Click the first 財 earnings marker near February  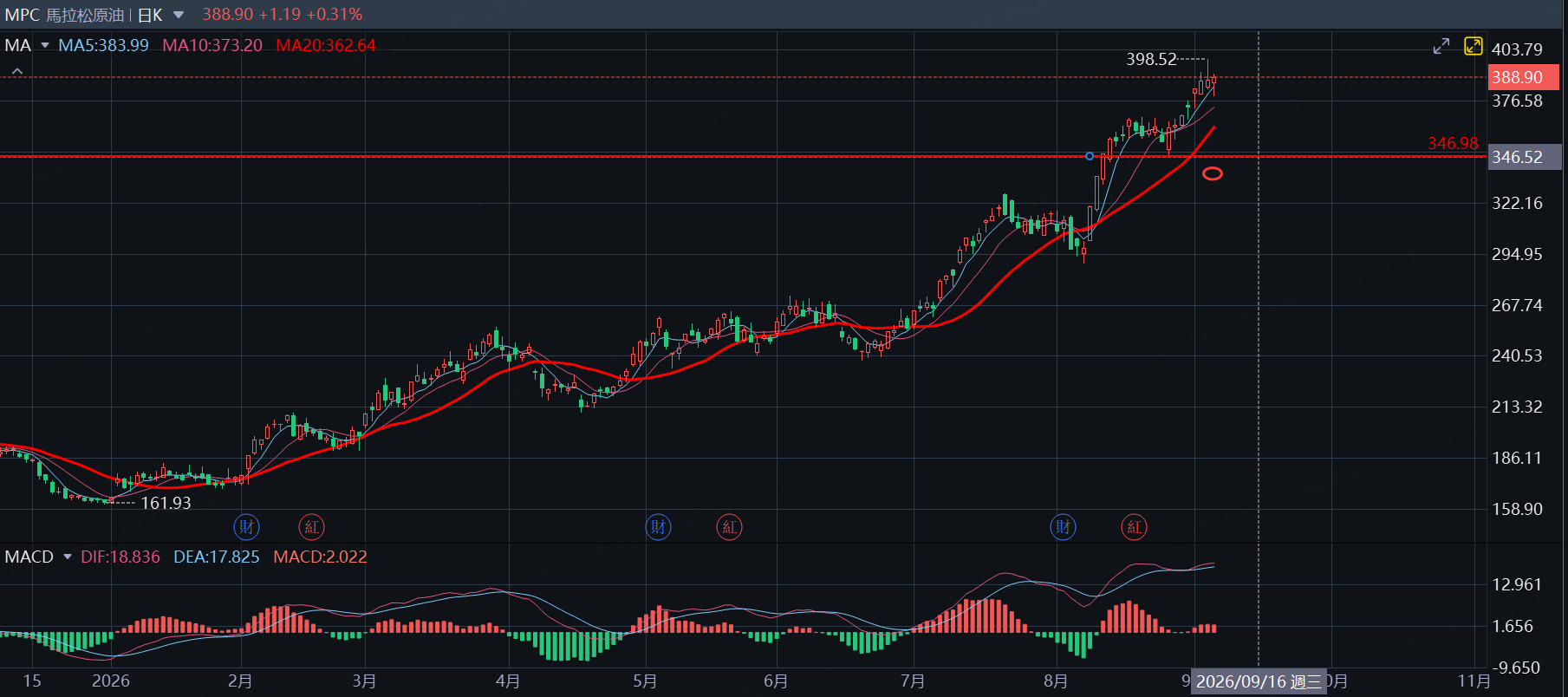click(x=247, y=526)
